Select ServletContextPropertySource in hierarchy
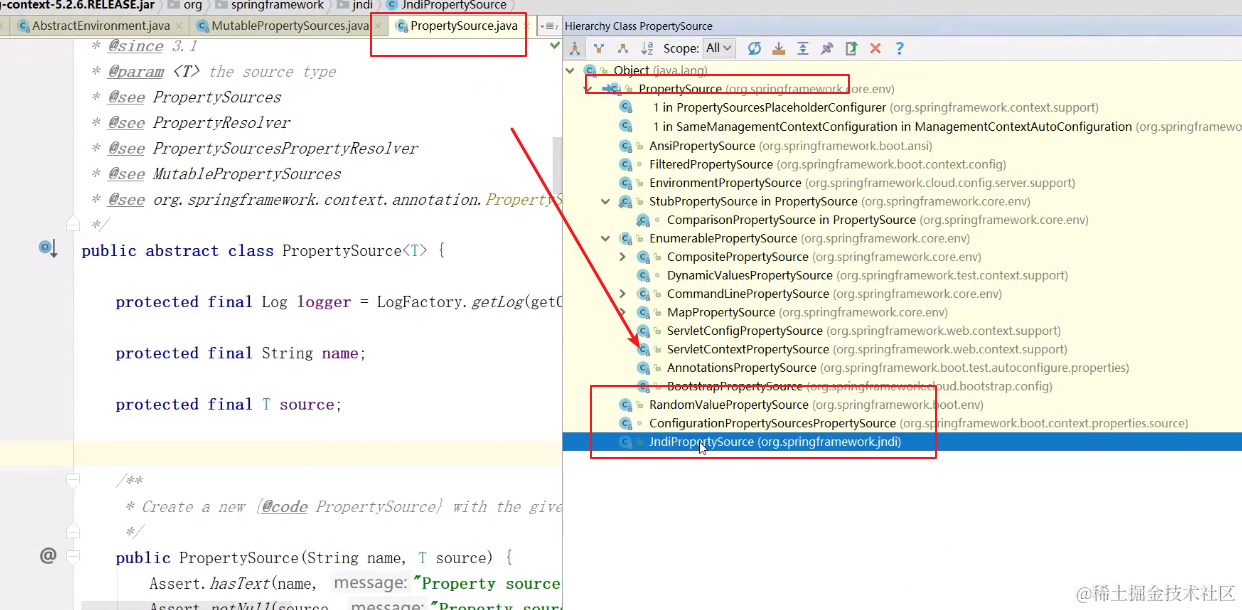Viewport: 1242px width, 610px height. pos(853,349)
